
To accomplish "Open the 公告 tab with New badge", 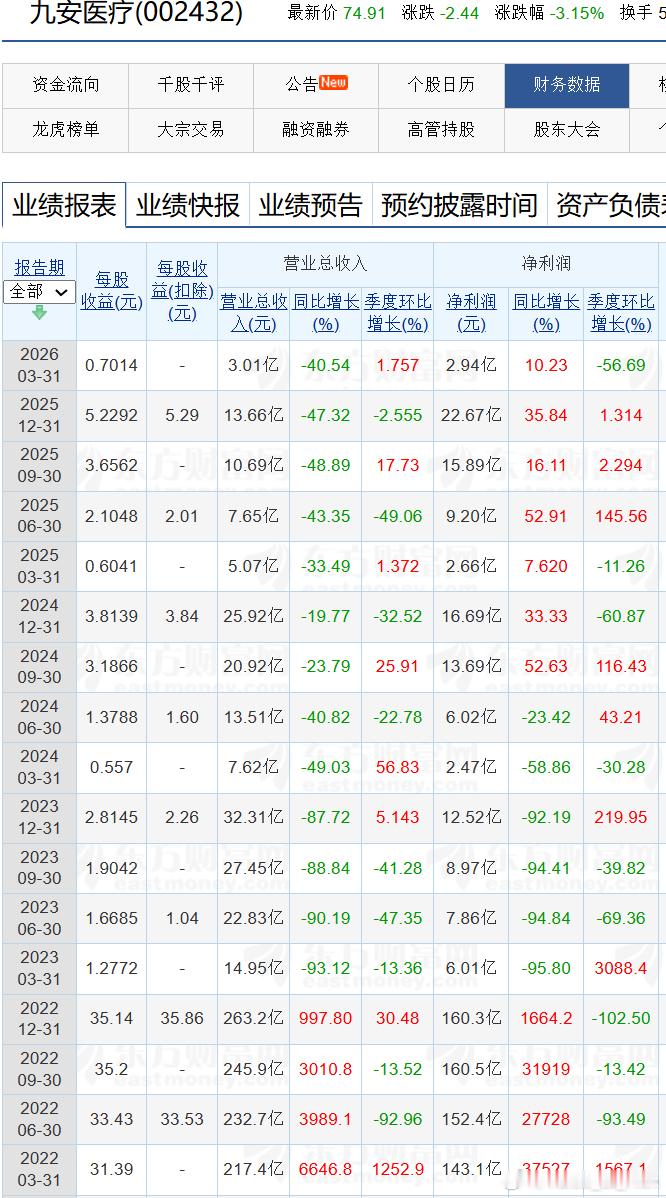I will tap(316, 85).
